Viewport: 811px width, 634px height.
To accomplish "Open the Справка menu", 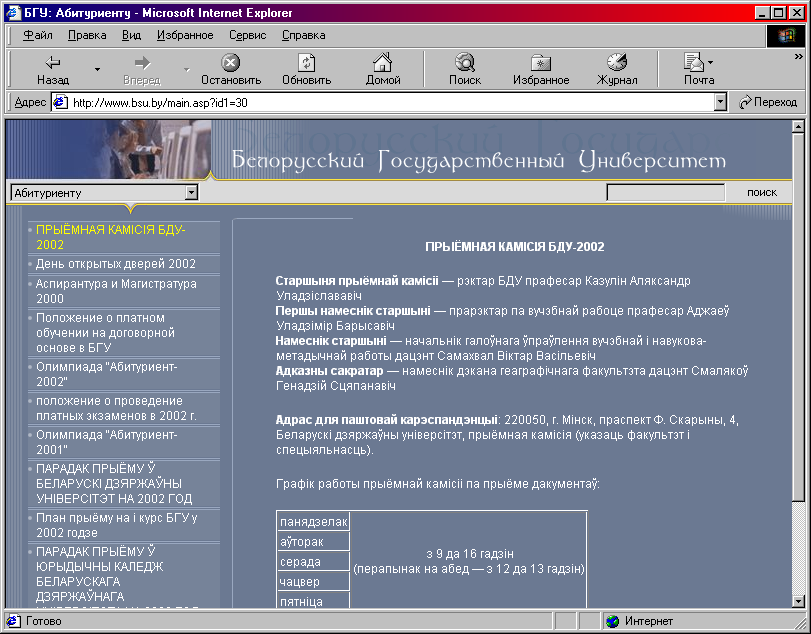I will pos(303,35).
